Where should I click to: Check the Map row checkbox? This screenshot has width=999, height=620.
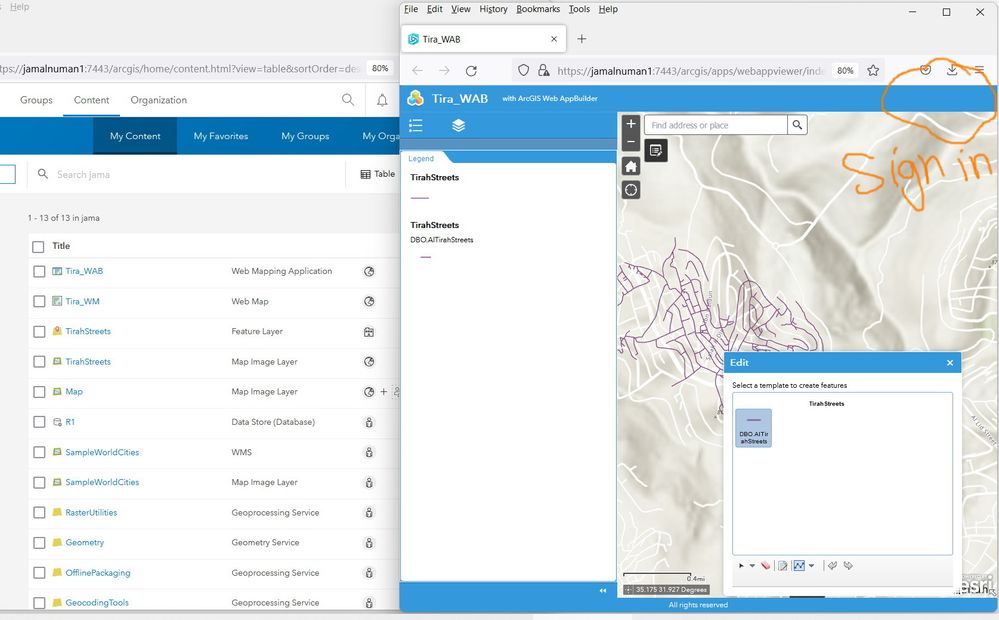coord(39,392)
